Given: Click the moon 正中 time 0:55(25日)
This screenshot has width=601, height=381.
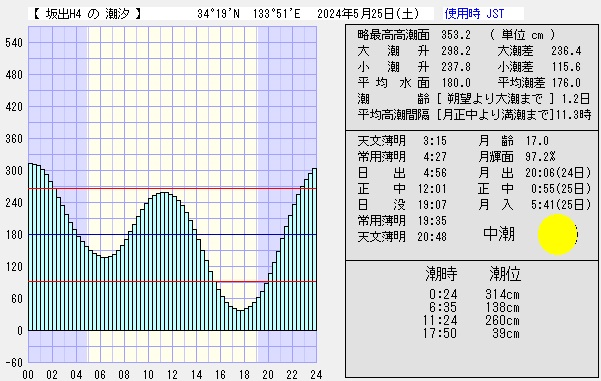Looking at the screenshot, I should [x=561, y=189].
